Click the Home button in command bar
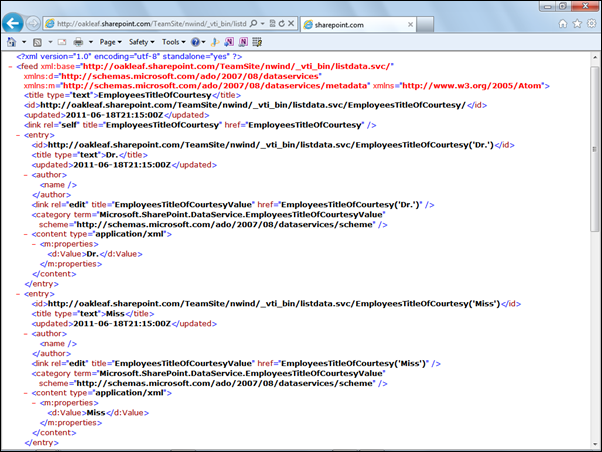Image resolution: width=602 pixels, height=452 pixels. pyautogui.click(x=12, y=42)
